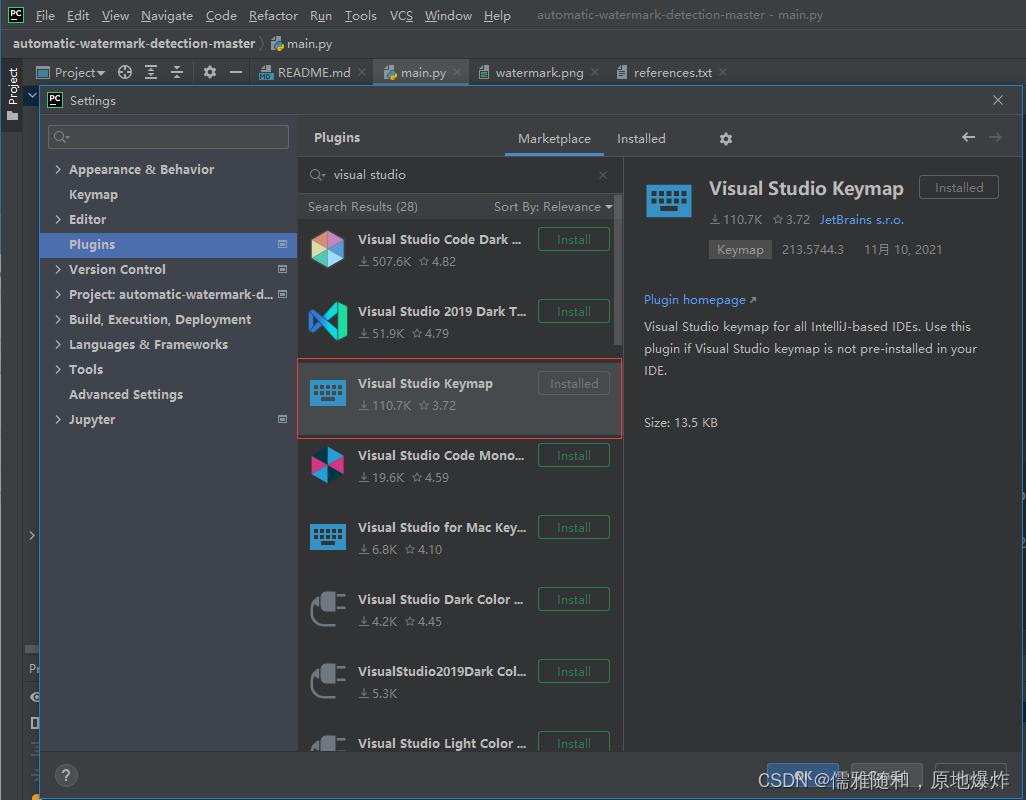Install VisualStudio2019Dark Color plugin

pos(574,671)
